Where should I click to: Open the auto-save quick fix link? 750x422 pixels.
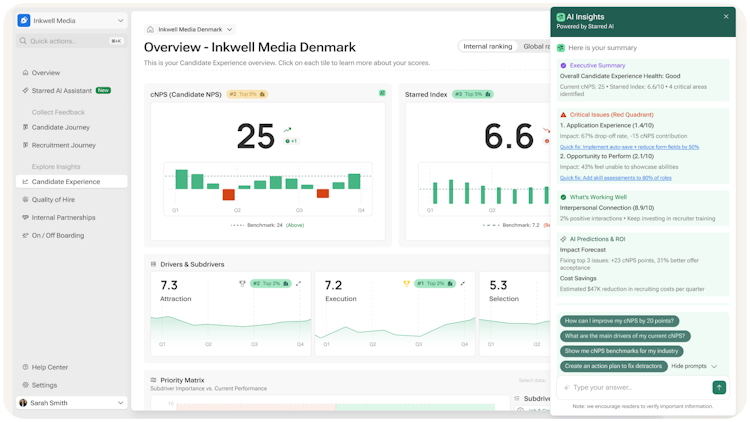pyautogui.click(x=629, y=147)
